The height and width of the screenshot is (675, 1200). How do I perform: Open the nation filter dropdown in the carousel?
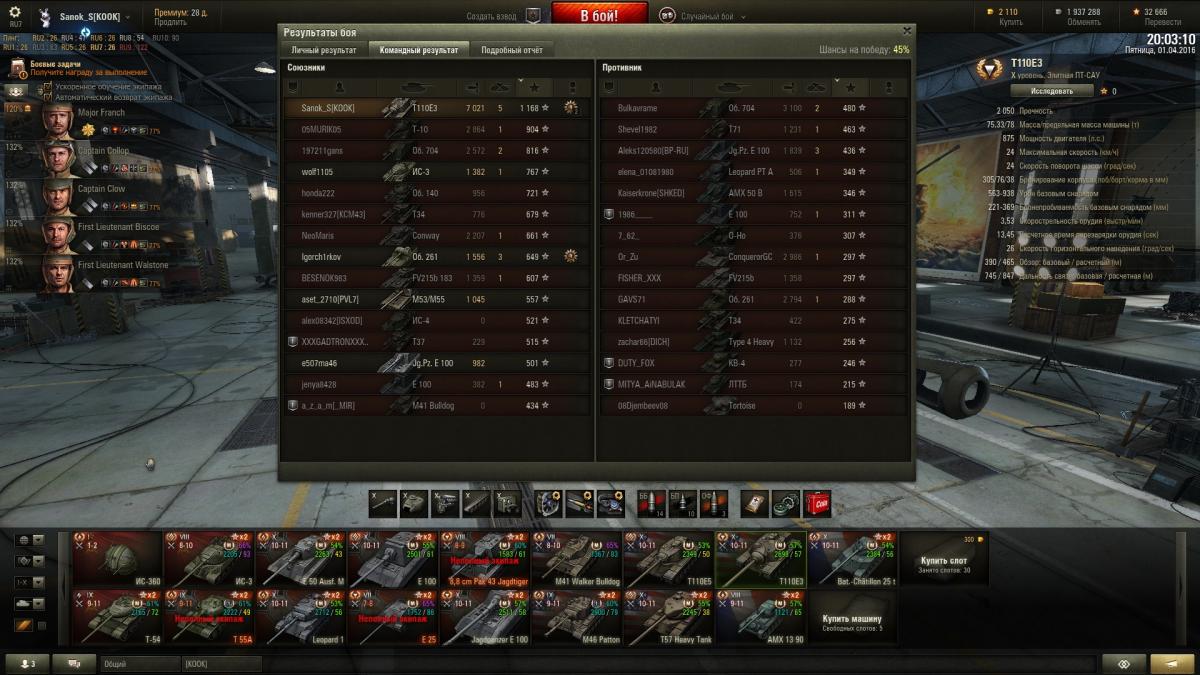(x=31, y=540)
